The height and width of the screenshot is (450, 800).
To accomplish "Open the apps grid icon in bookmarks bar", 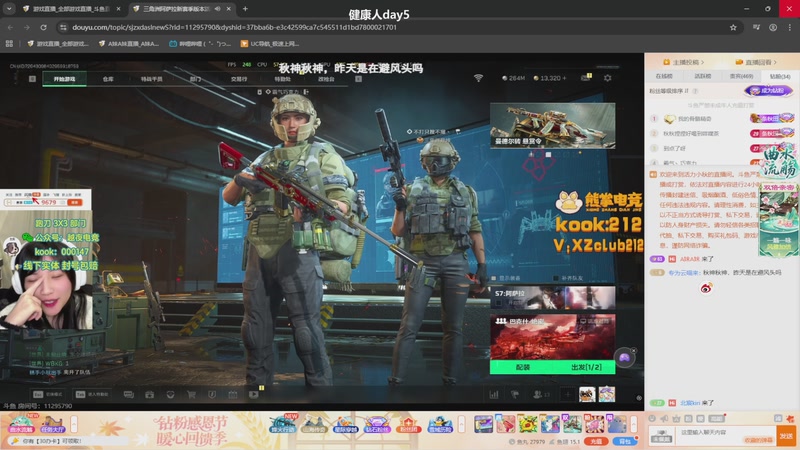I will 9,44.
